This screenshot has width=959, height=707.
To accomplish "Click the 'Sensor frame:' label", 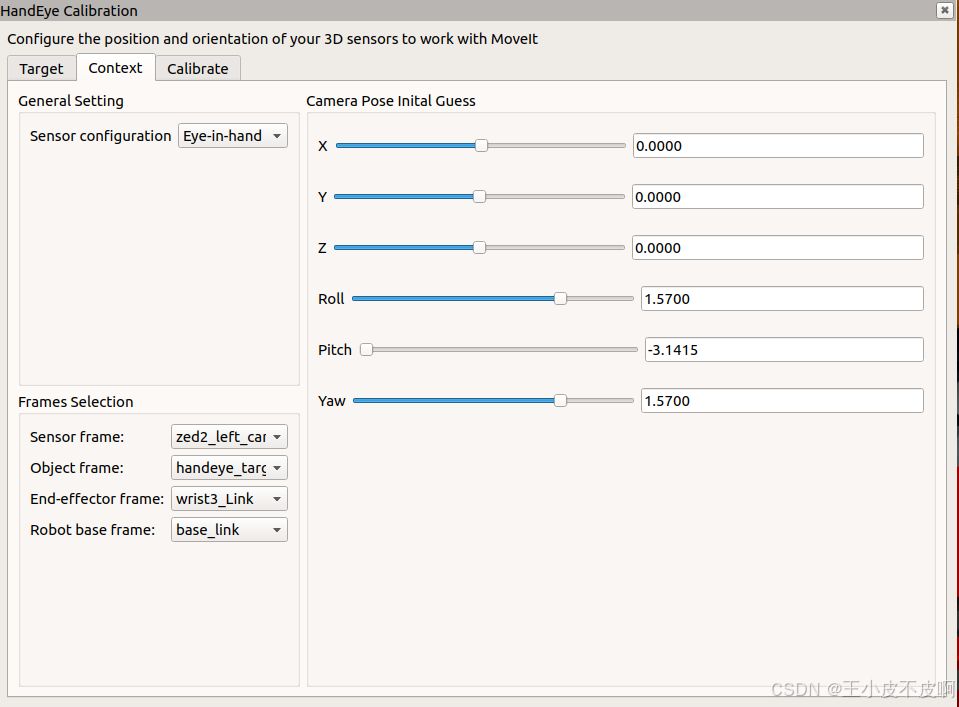I will tap(77, 437).
